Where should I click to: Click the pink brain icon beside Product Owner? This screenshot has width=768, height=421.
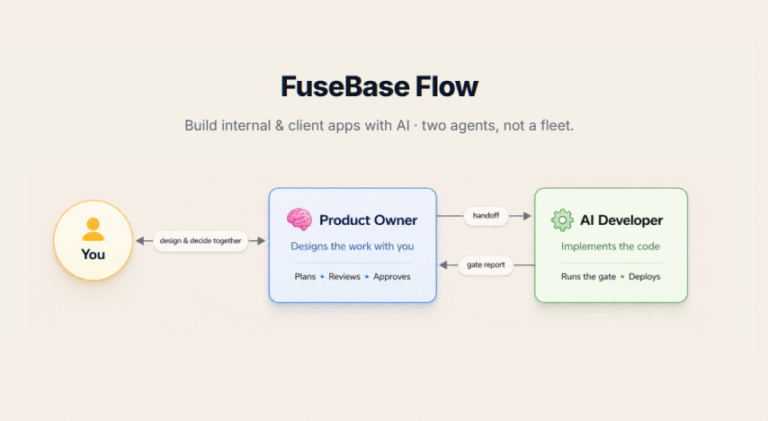pyautogui.click(x=299, y=219)
